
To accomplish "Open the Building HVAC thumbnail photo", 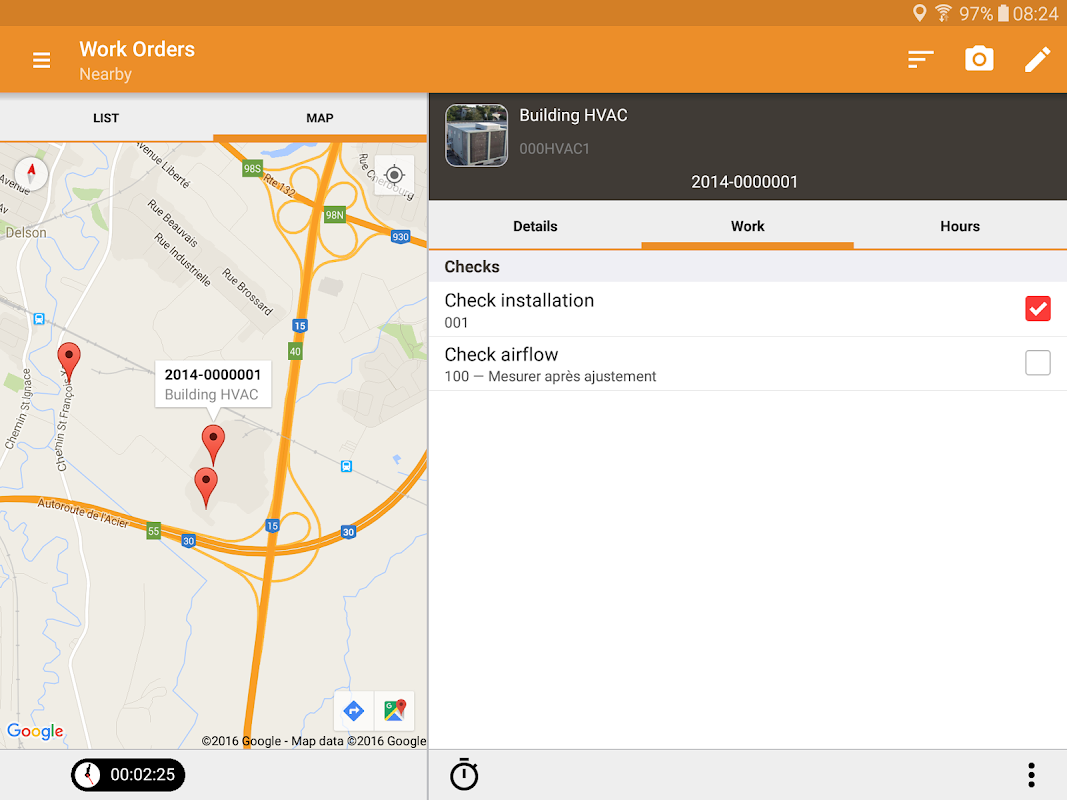I will pos(476,135).
